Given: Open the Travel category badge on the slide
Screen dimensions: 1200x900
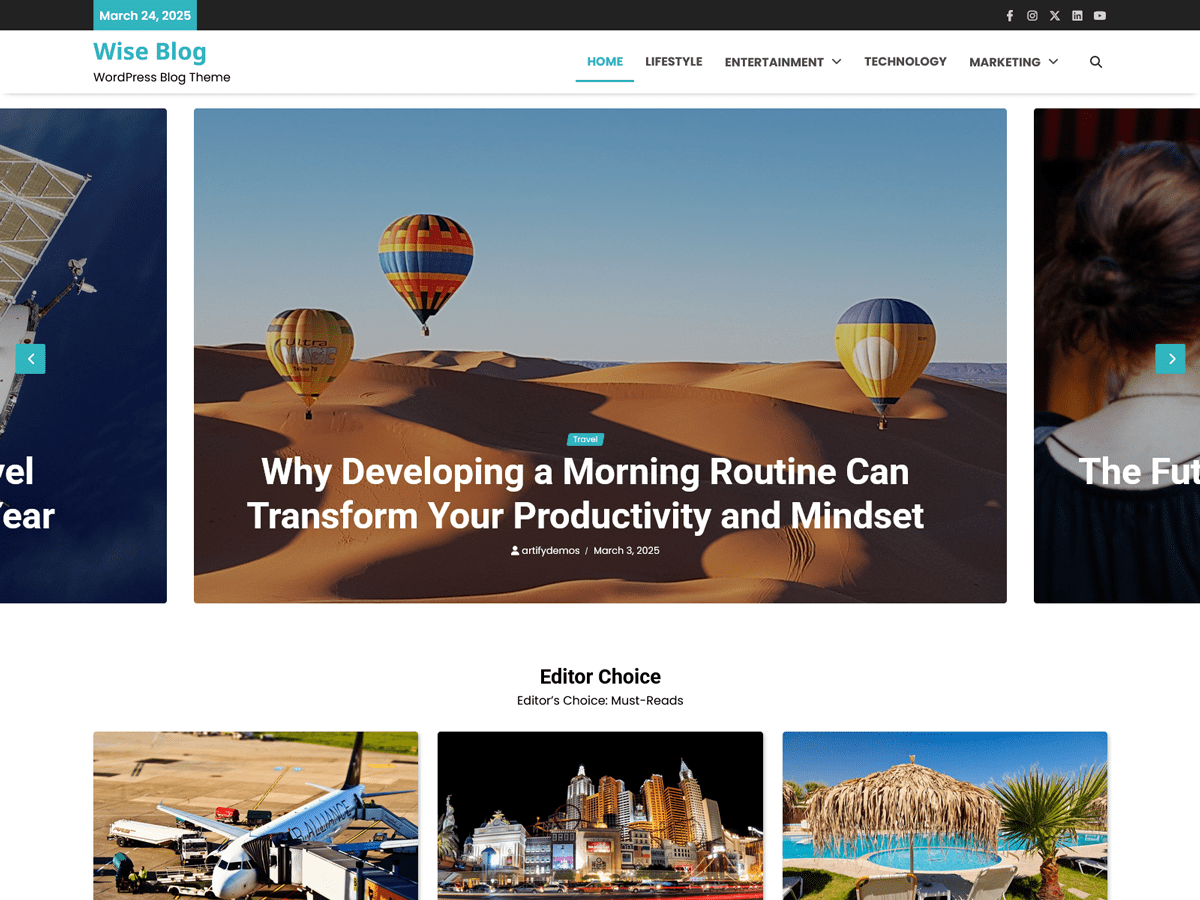Looking at the screenshot, I should [585, 439].
